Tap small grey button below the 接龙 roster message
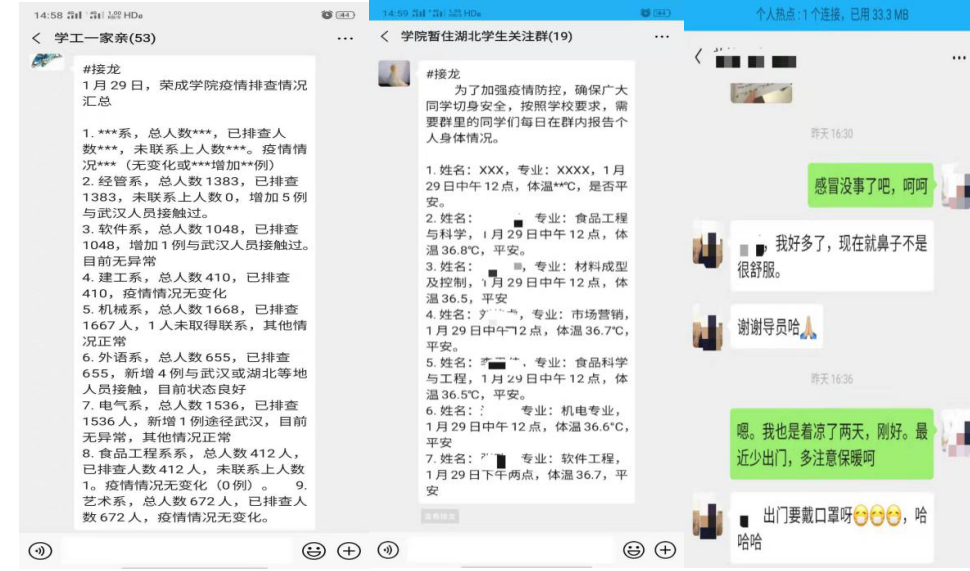The image size is (970, 571). tap(440, 517)
